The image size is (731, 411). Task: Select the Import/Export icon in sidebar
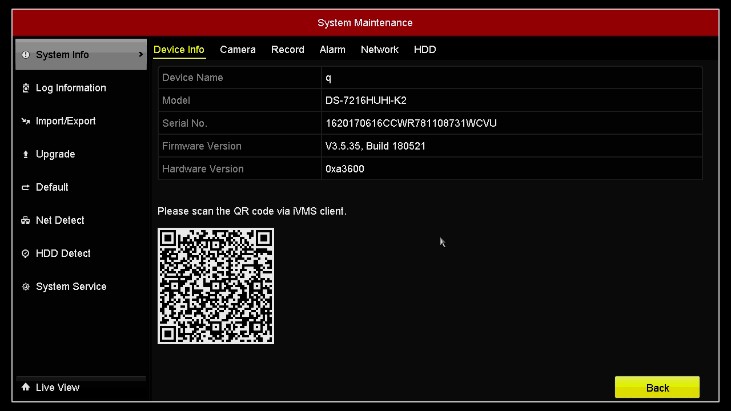pyautogui.click(x=26, y=121)
